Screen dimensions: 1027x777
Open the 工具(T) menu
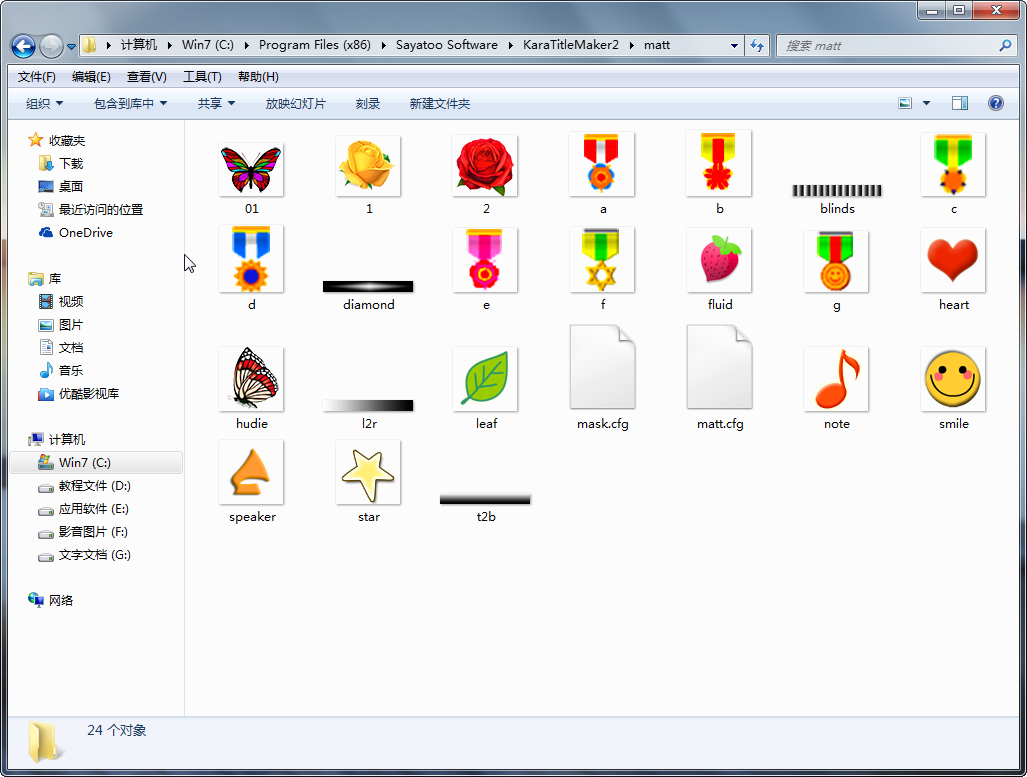click(x=202, y=77)
